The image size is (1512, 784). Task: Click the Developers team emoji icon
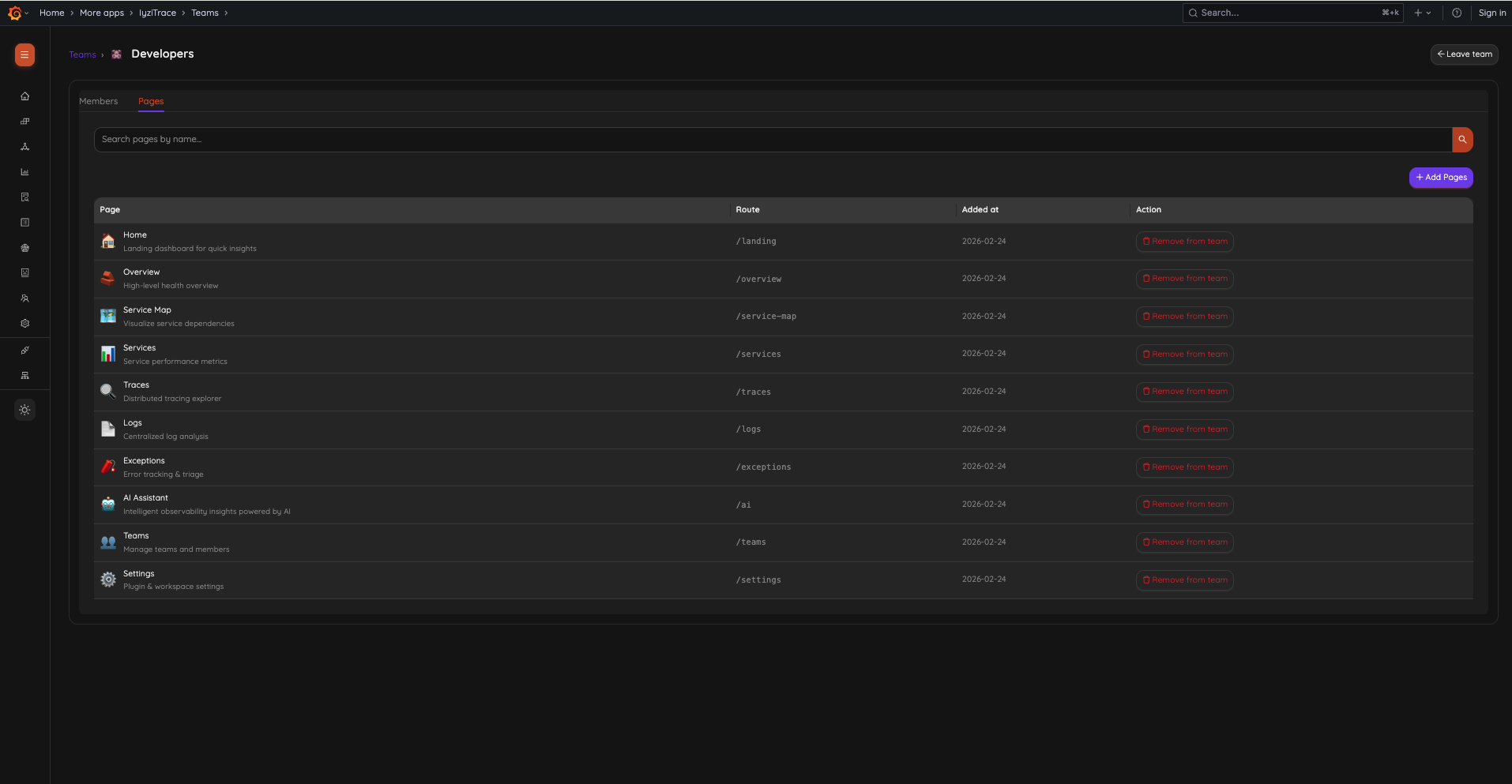point(116,54)
